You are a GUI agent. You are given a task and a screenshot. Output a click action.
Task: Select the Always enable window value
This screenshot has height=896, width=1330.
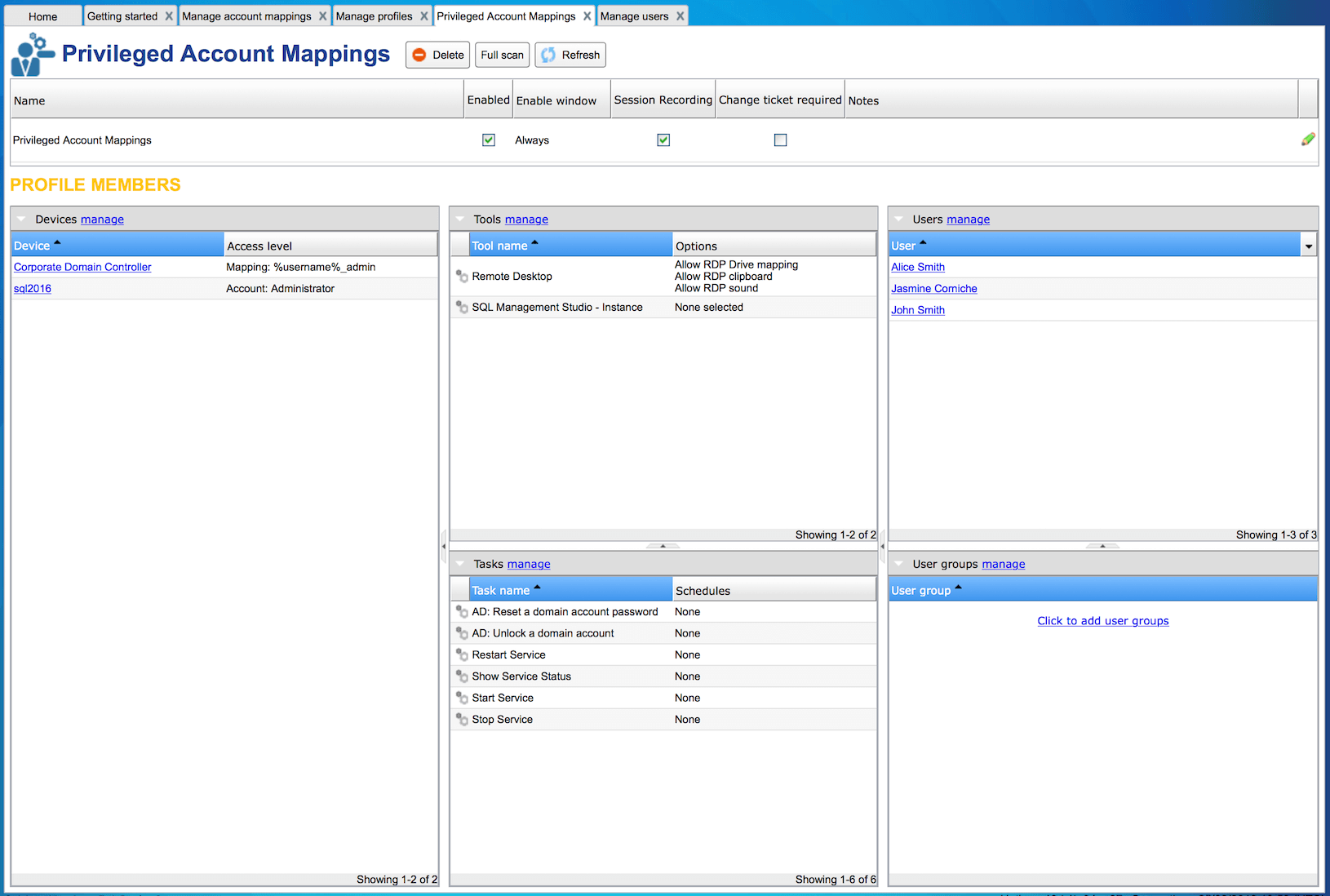532,140
